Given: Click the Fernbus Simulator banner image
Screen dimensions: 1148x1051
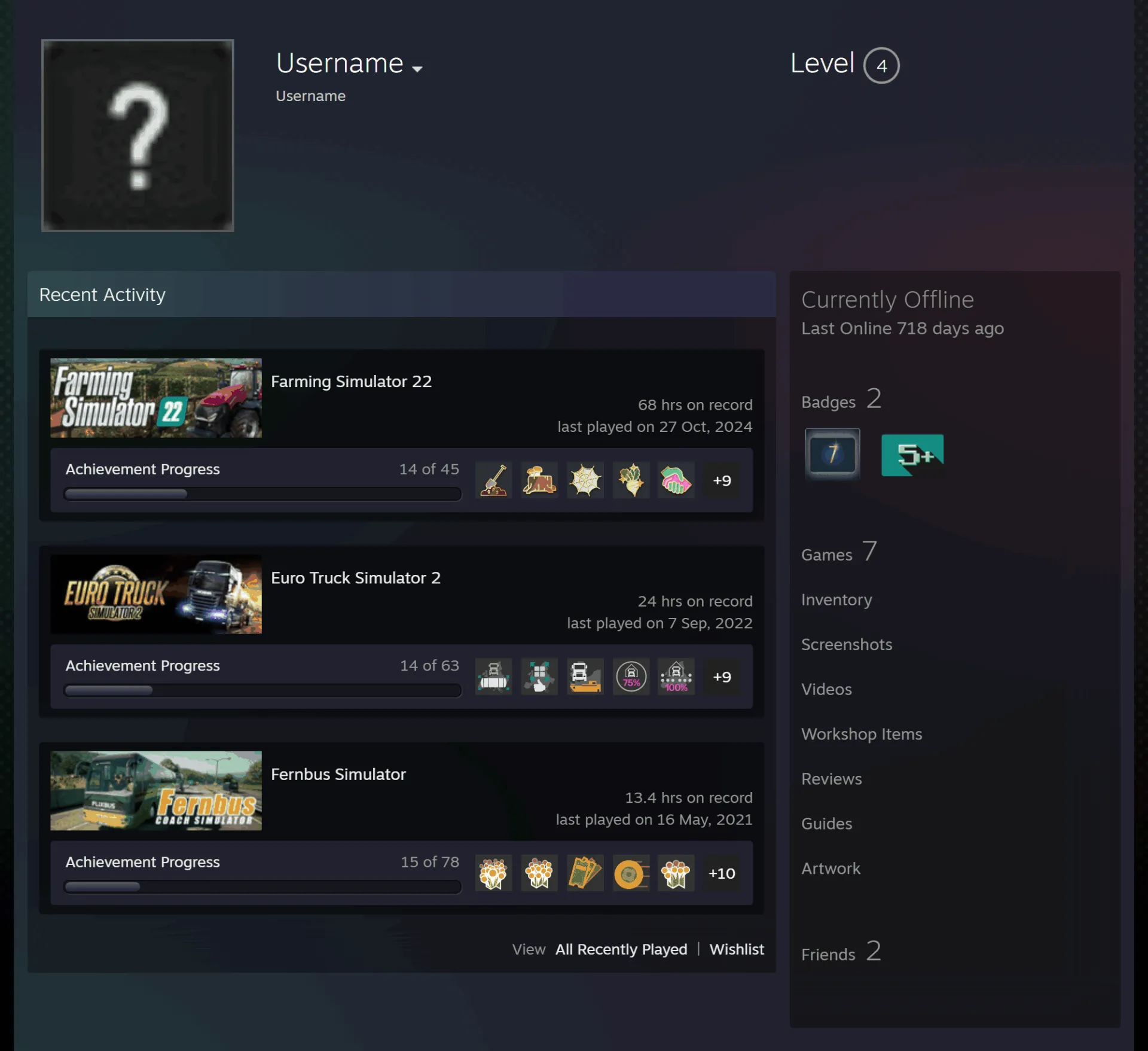Looking at the screenshot, I should coord(156,790).
